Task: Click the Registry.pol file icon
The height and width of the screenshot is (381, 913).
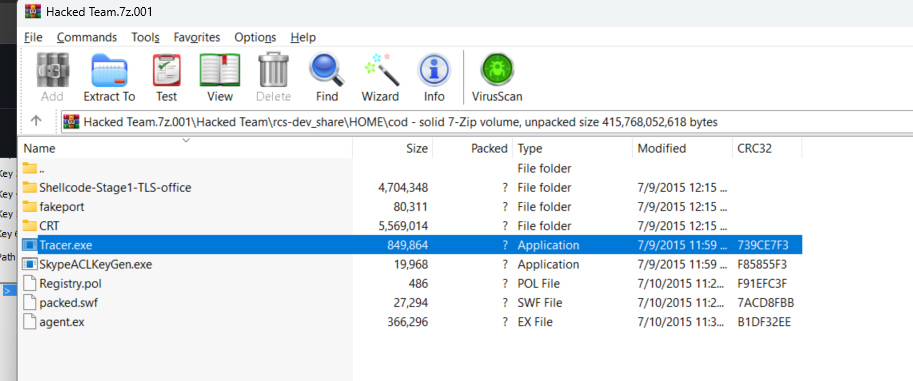Action: [x=29, y=284]
